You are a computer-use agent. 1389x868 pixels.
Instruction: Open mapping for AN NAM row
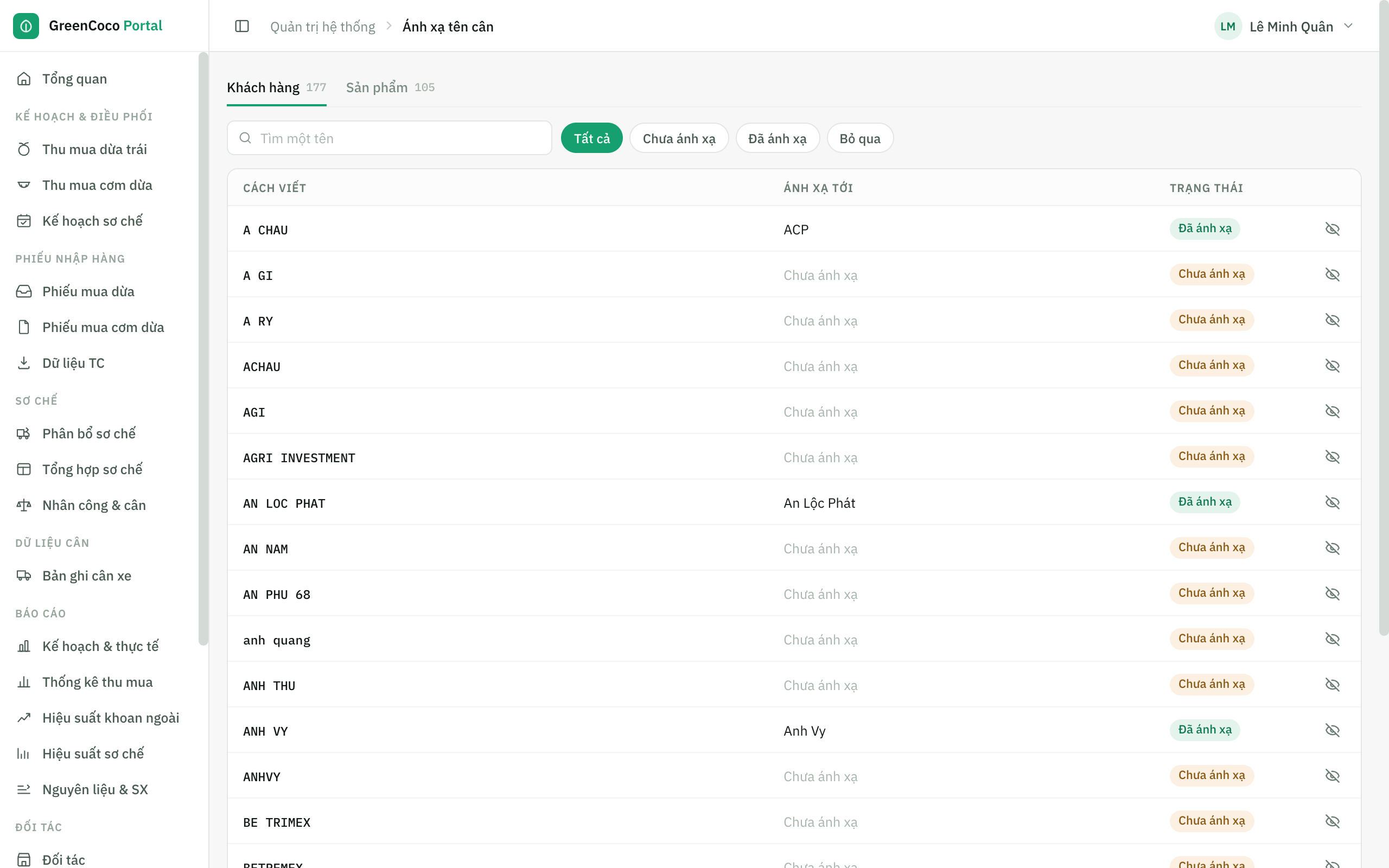pyautogui.click(x=794, y=548)
